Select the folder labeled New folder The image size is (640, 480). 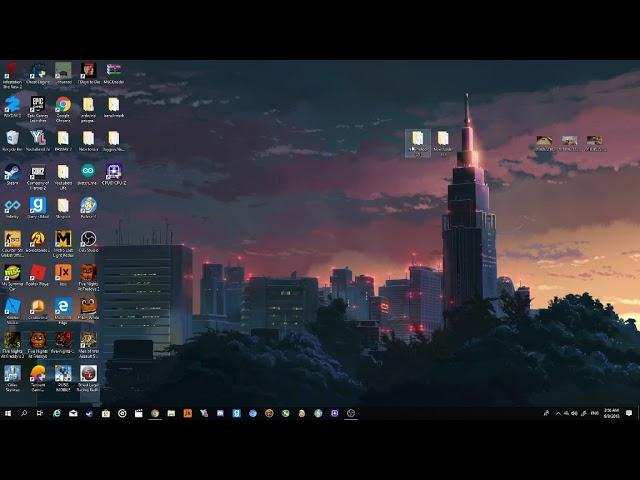pos(88,141)
